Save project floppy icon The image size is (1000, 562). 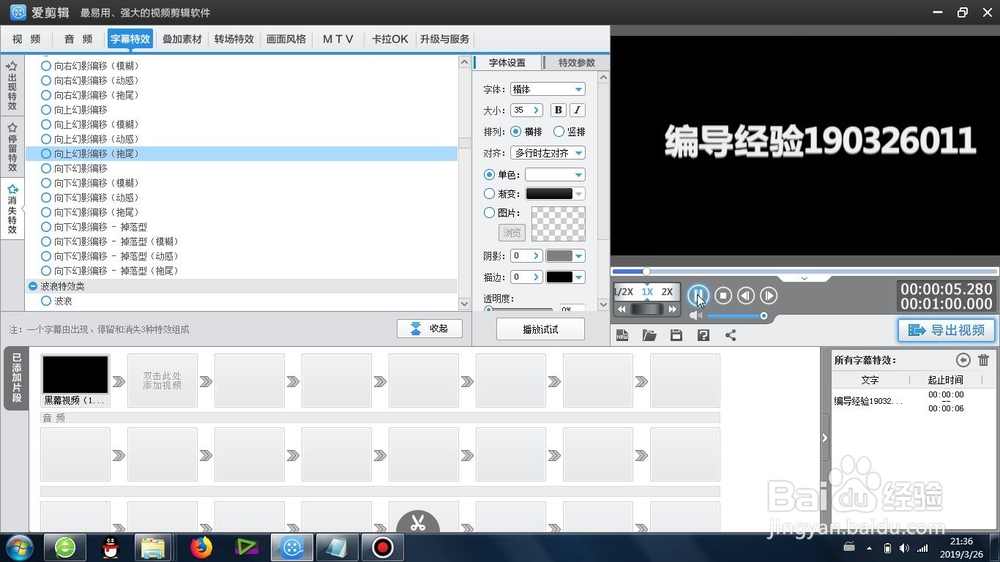676,336
